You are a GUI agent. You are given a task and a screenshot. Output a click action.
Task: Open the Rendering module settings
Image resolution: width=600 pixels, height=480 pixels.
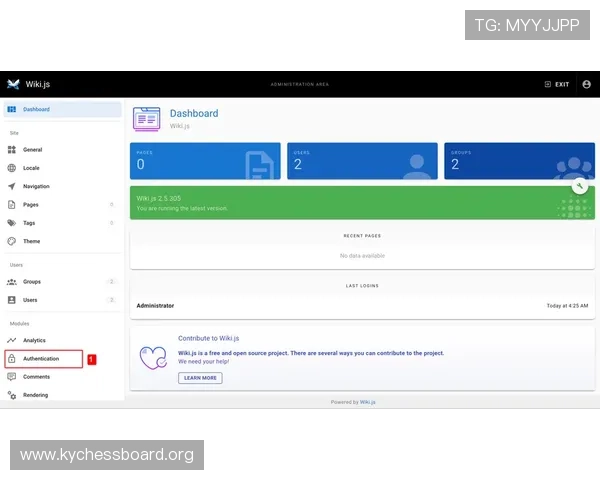36,395
